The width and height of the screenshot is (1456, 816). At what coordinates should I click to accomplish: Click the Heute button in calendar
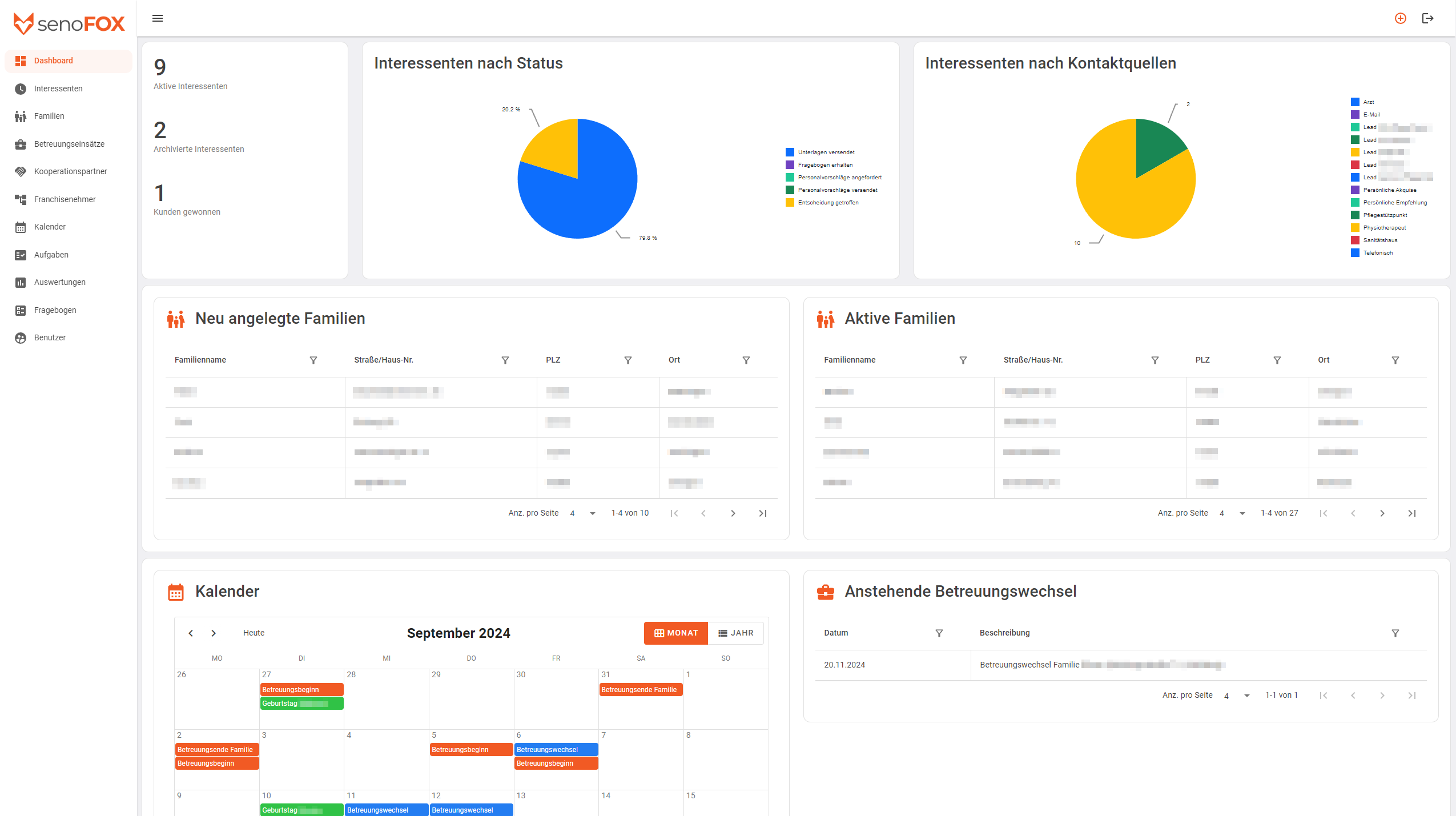254,633
